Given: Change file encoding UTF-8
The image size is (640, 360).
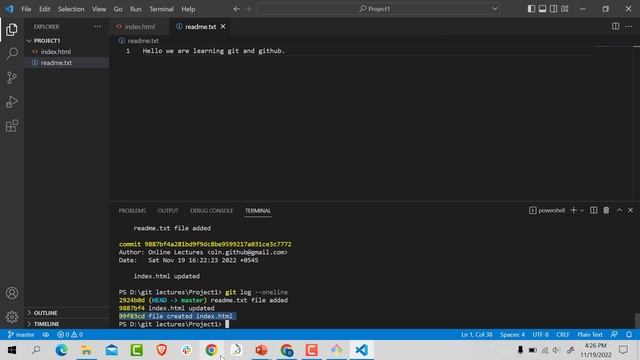Looking at the screenshot, I should coord(540,335).
